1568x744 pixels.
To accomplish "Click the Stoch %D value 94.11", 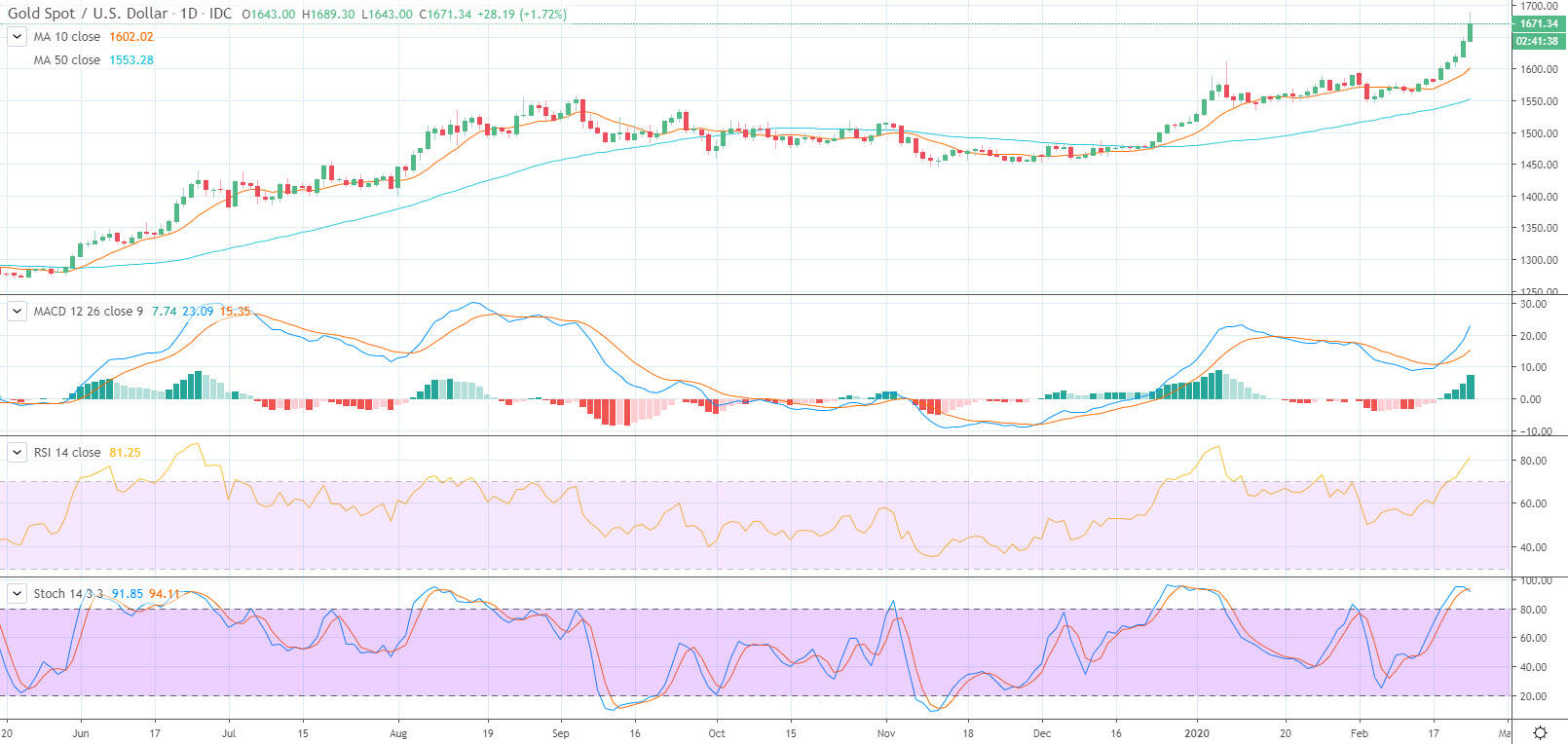I will pyautogui.click(x=165, y=593).
